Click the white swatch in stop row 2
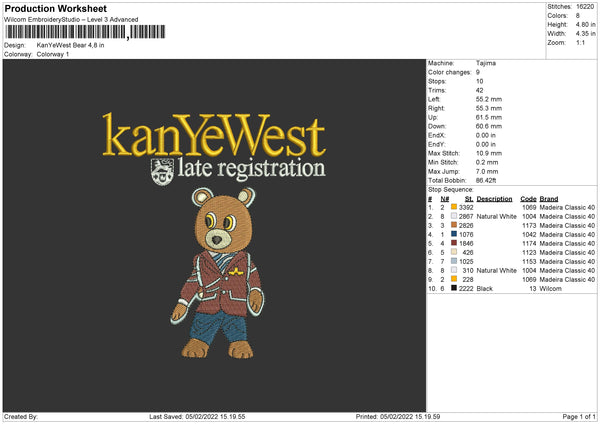Viewport: 600px width, 424px height. (x=454, y=216)
